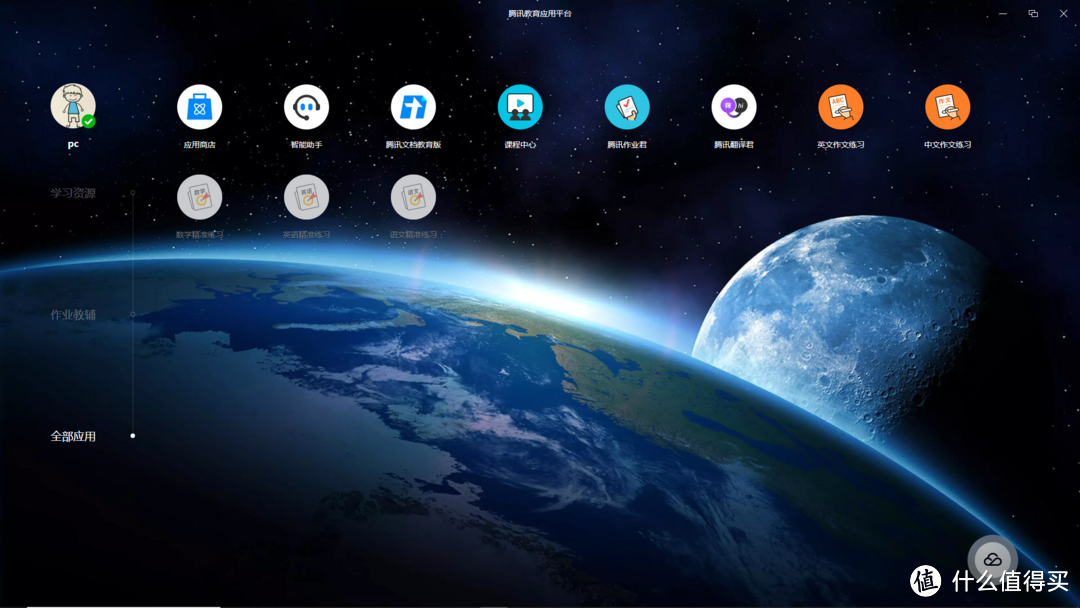This screenshot has height=608, width=1080.
Task: Click the pc user avatar
Action: 73,106
